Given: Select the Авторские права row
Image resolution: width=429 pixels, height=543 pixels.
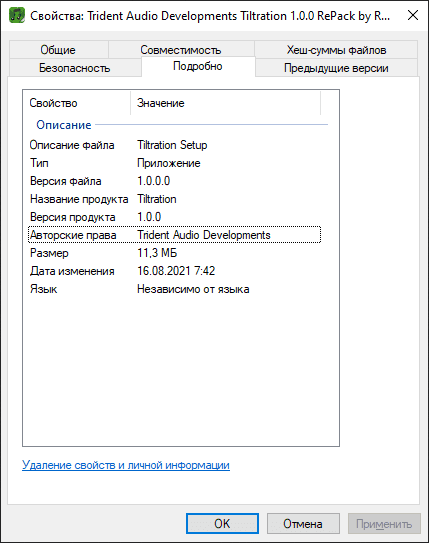Looking at the screenshot, I should (175, 235).
